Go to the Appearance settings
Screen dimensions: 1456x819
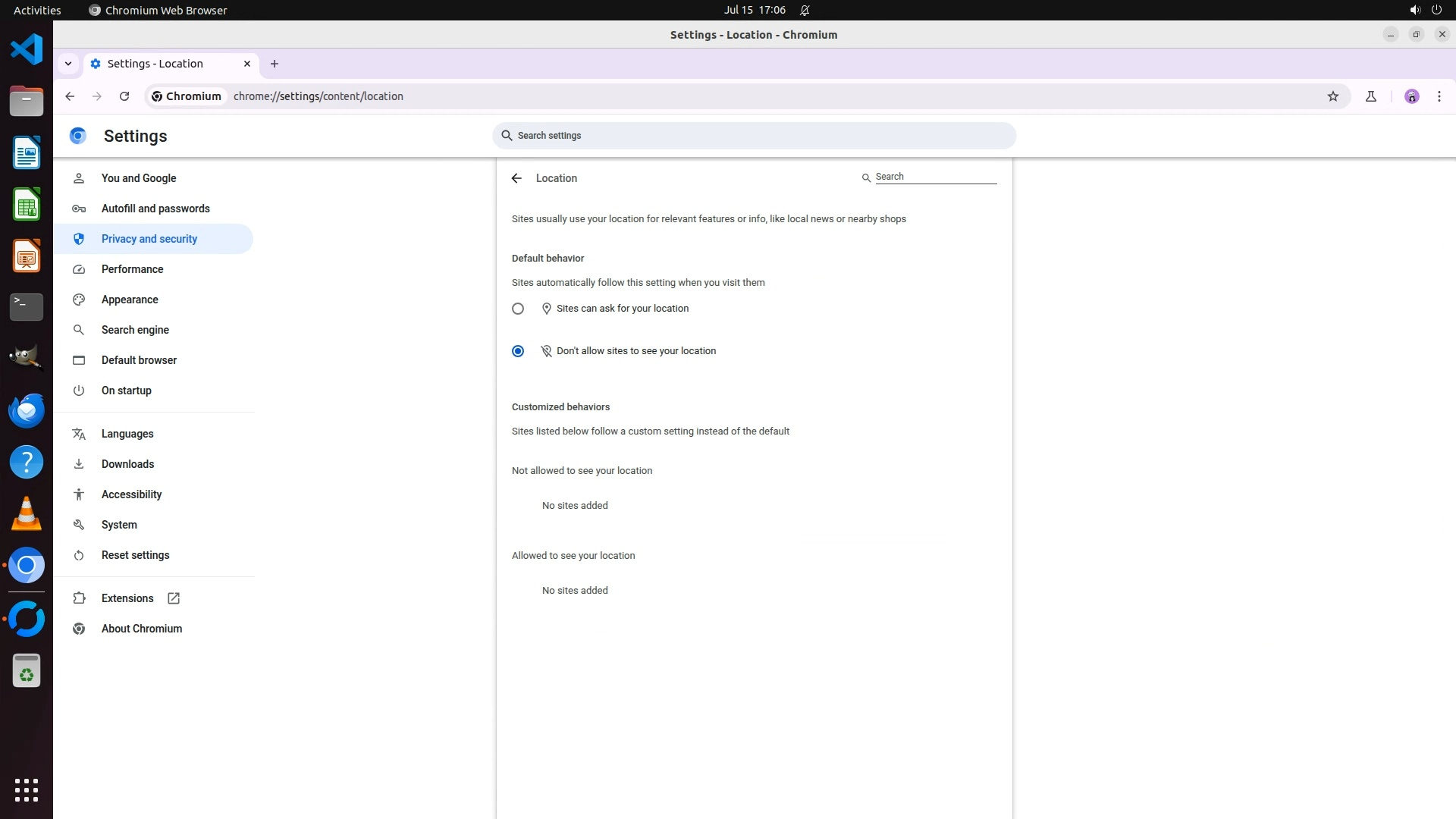[130, 300]
